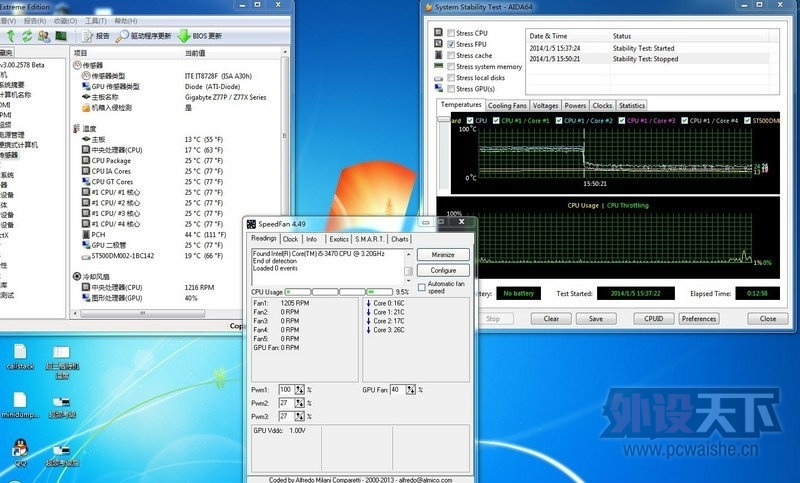Click the Clear button in Stability Test
This screenshot has width=800, height=483.
point(551,319)
